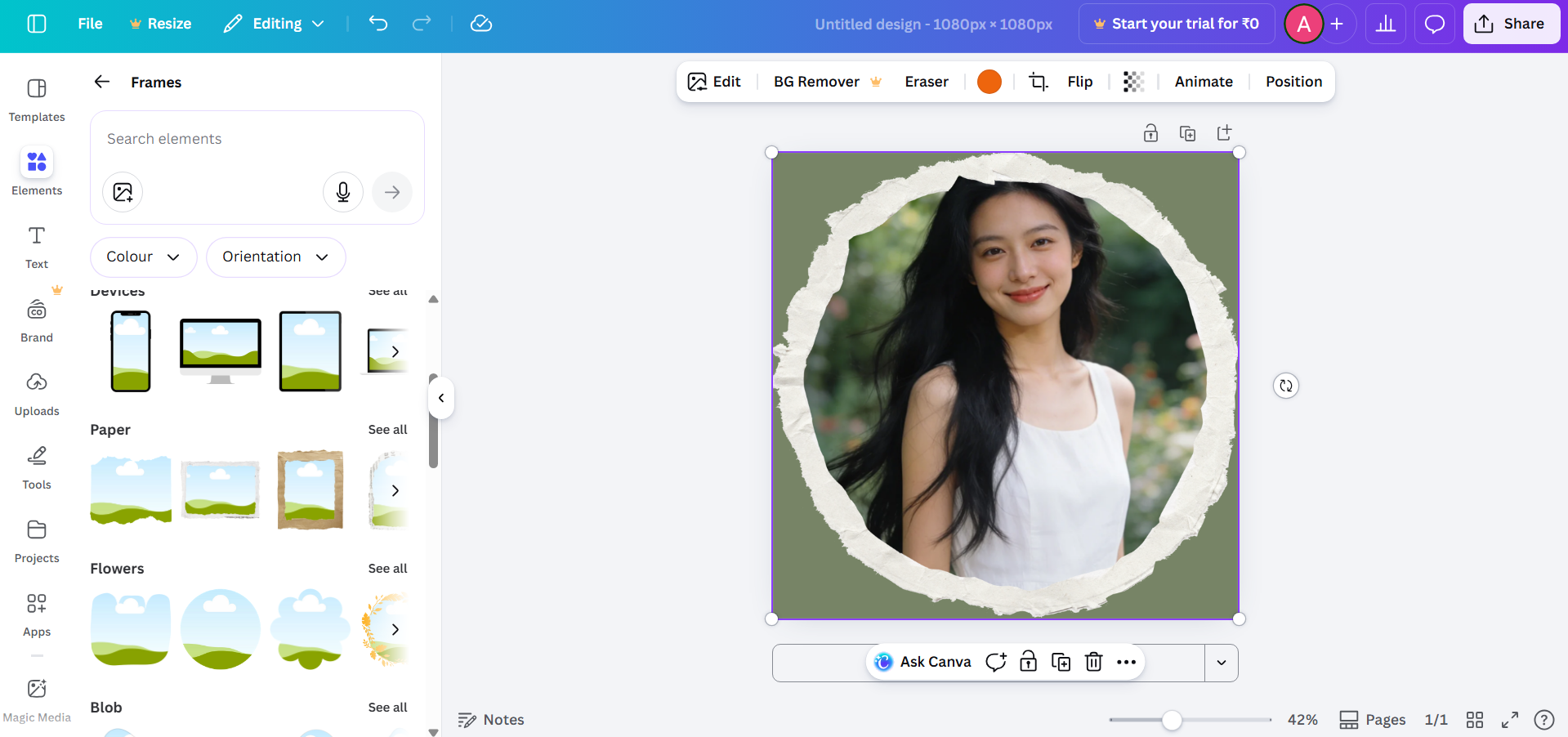This screenshot has width=1568, height=737.
Task: Open the Uploads tab
Action: pyautogui.click(x=37, y=394)
